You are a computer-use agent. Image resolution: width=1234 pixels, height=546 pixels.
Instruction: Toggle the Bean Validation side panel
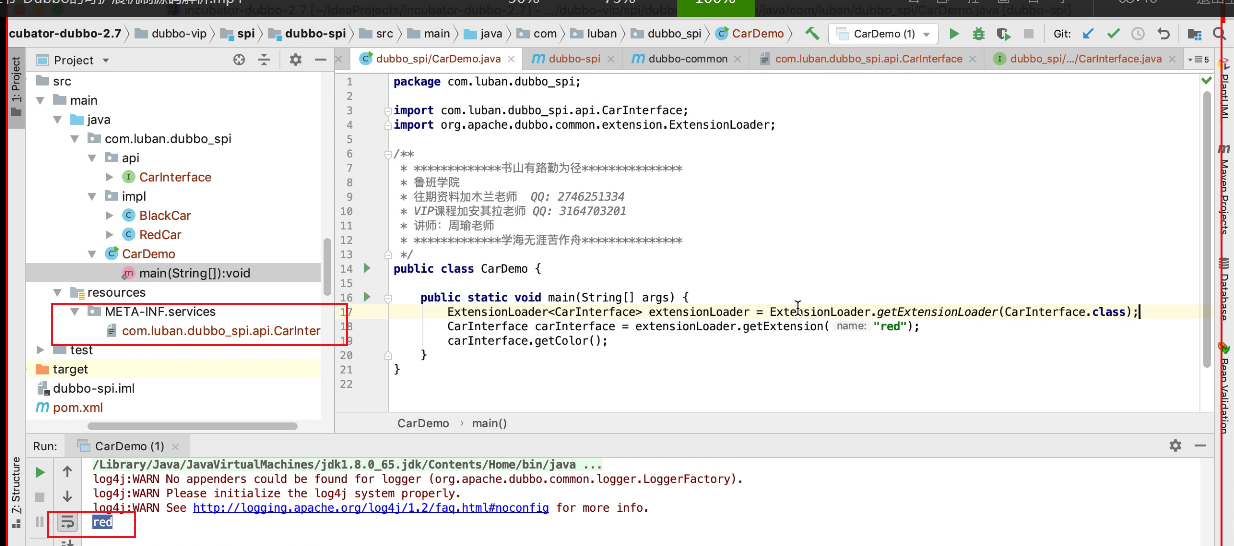(1224, 389)
